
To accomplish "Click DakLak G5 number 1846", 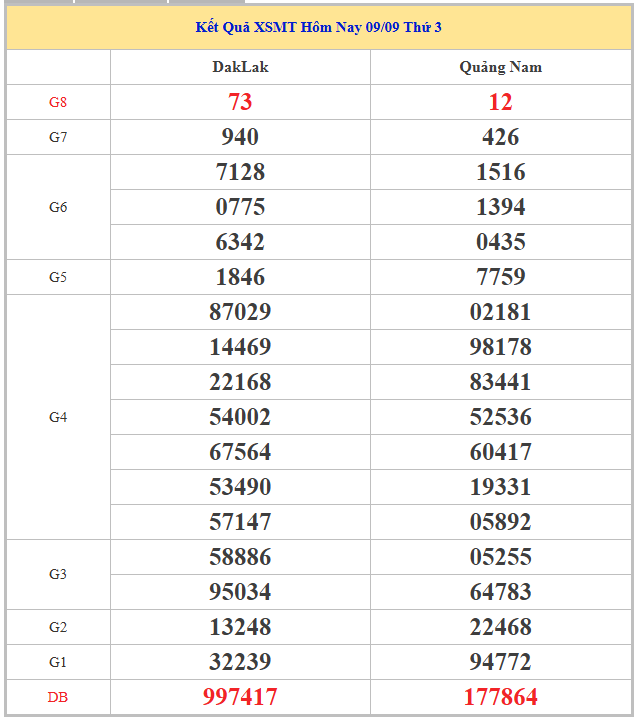I will pos(240,277).
